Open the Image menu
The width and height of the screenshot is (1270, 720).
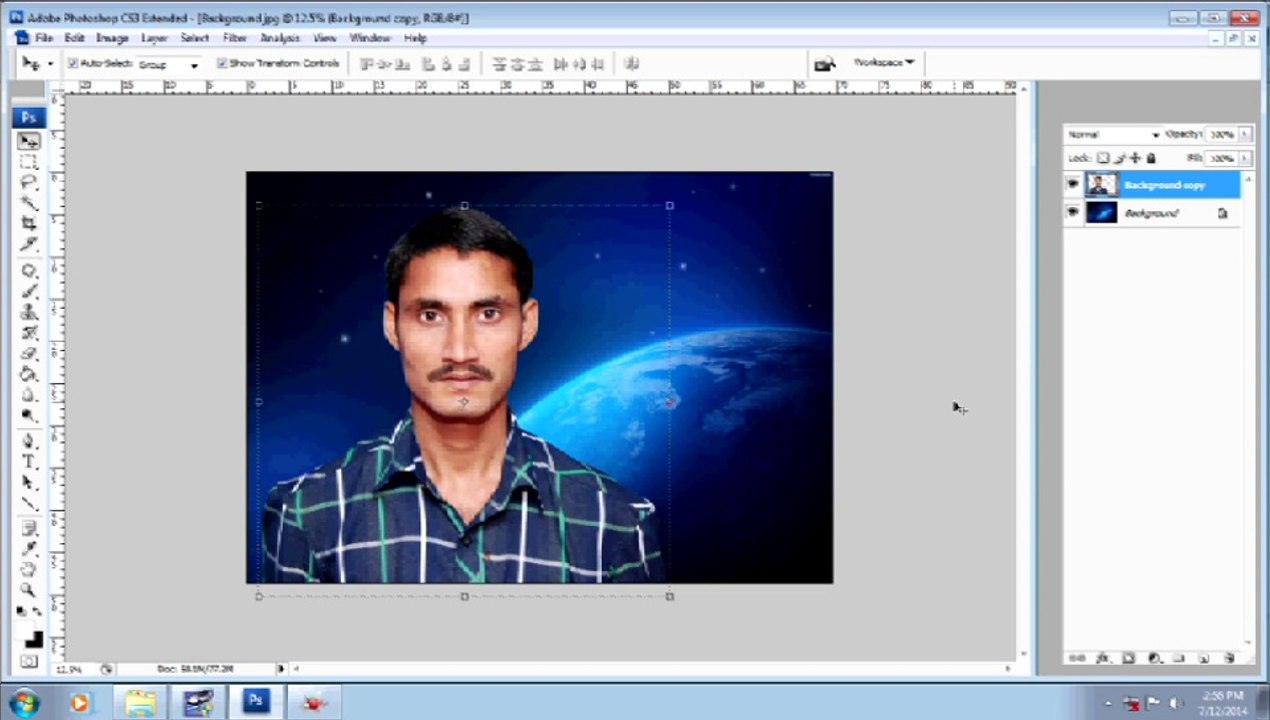112,38
